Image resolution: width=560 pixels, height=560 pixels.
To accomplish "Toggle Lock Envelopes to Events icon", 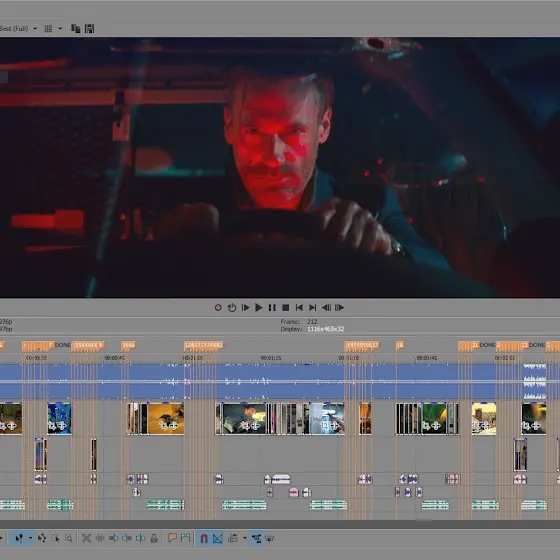I will point(256,538).
